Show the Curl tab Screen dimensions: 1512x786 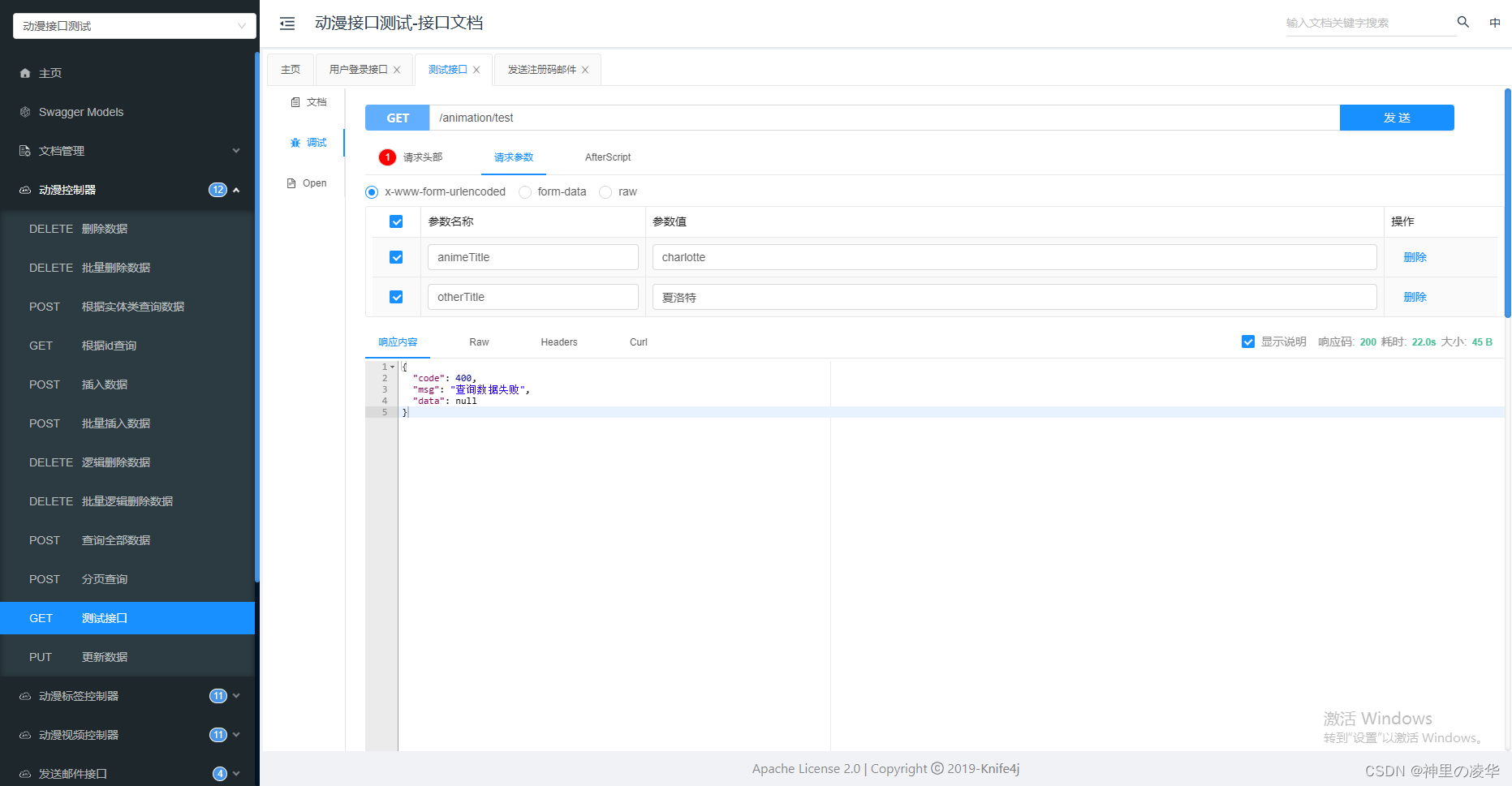[639, 342]
